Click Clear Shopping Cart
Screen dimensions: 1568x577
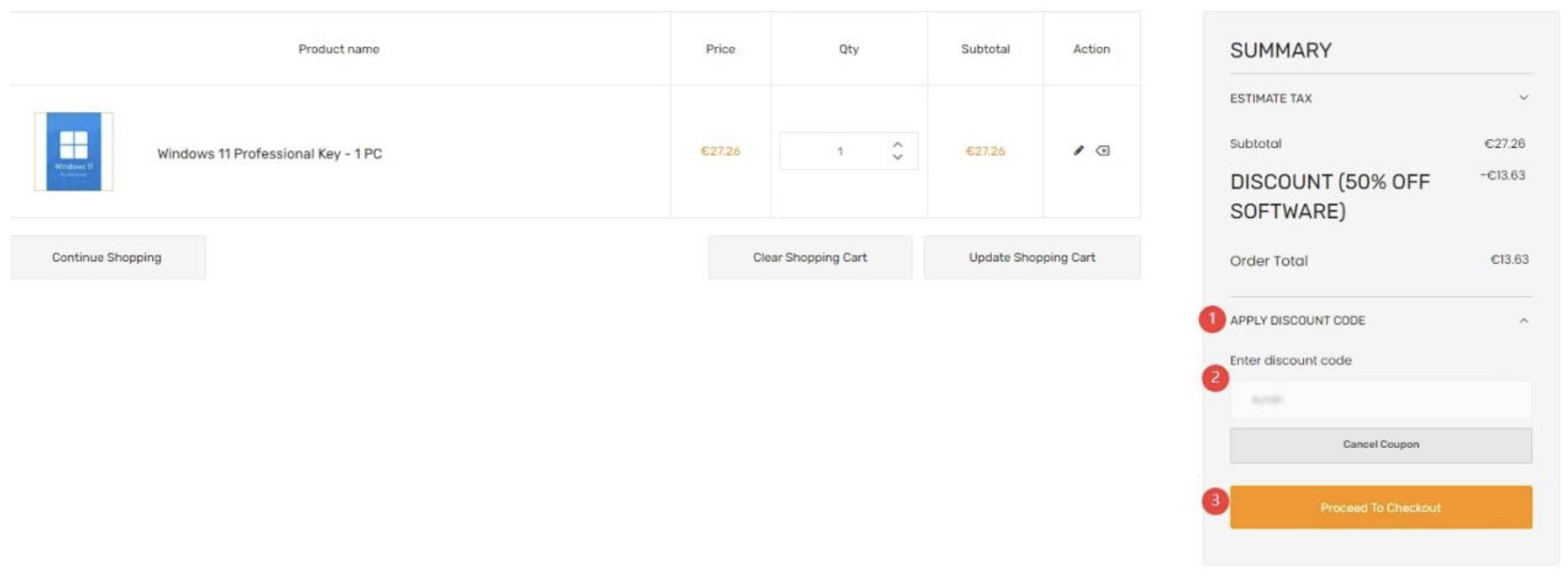coord(809,257)
